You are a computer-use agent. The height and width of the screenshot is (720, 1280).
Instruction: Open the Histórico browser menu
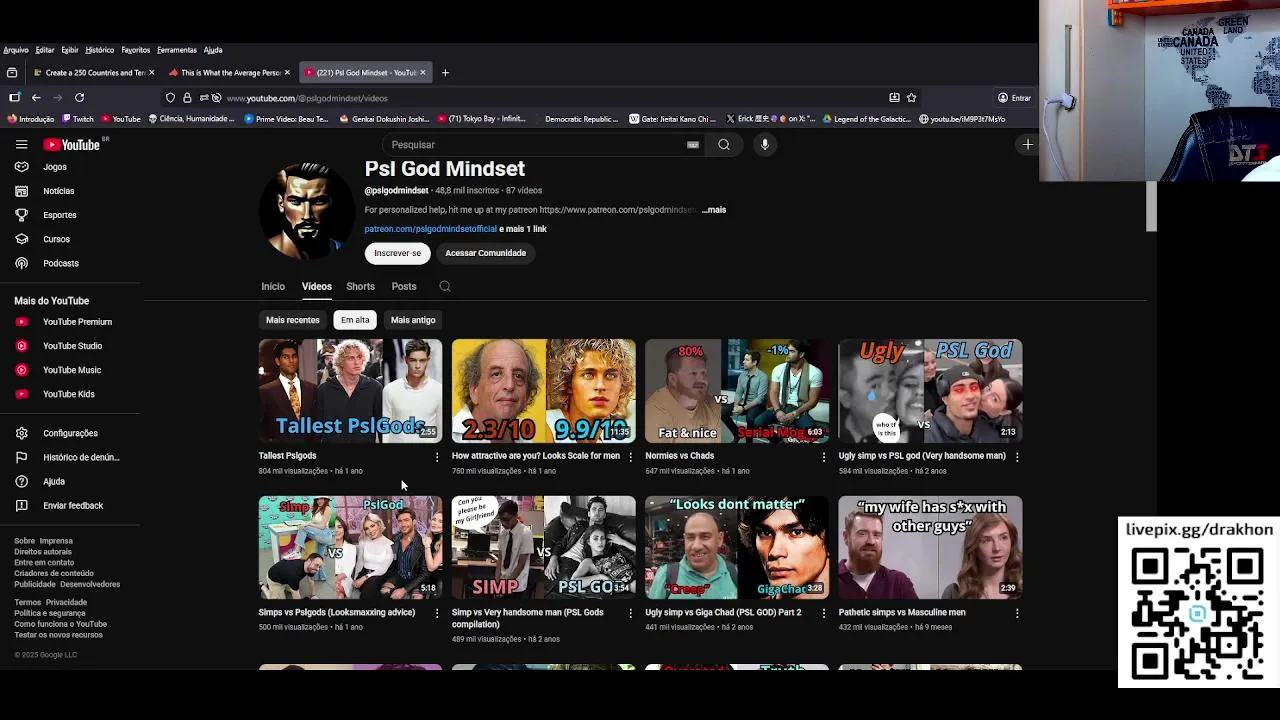tap(99, 50)
